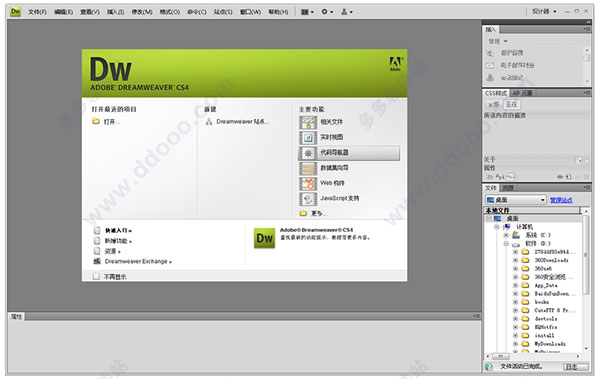
Task: Open the 查看(V) menu
Action: 90,12
